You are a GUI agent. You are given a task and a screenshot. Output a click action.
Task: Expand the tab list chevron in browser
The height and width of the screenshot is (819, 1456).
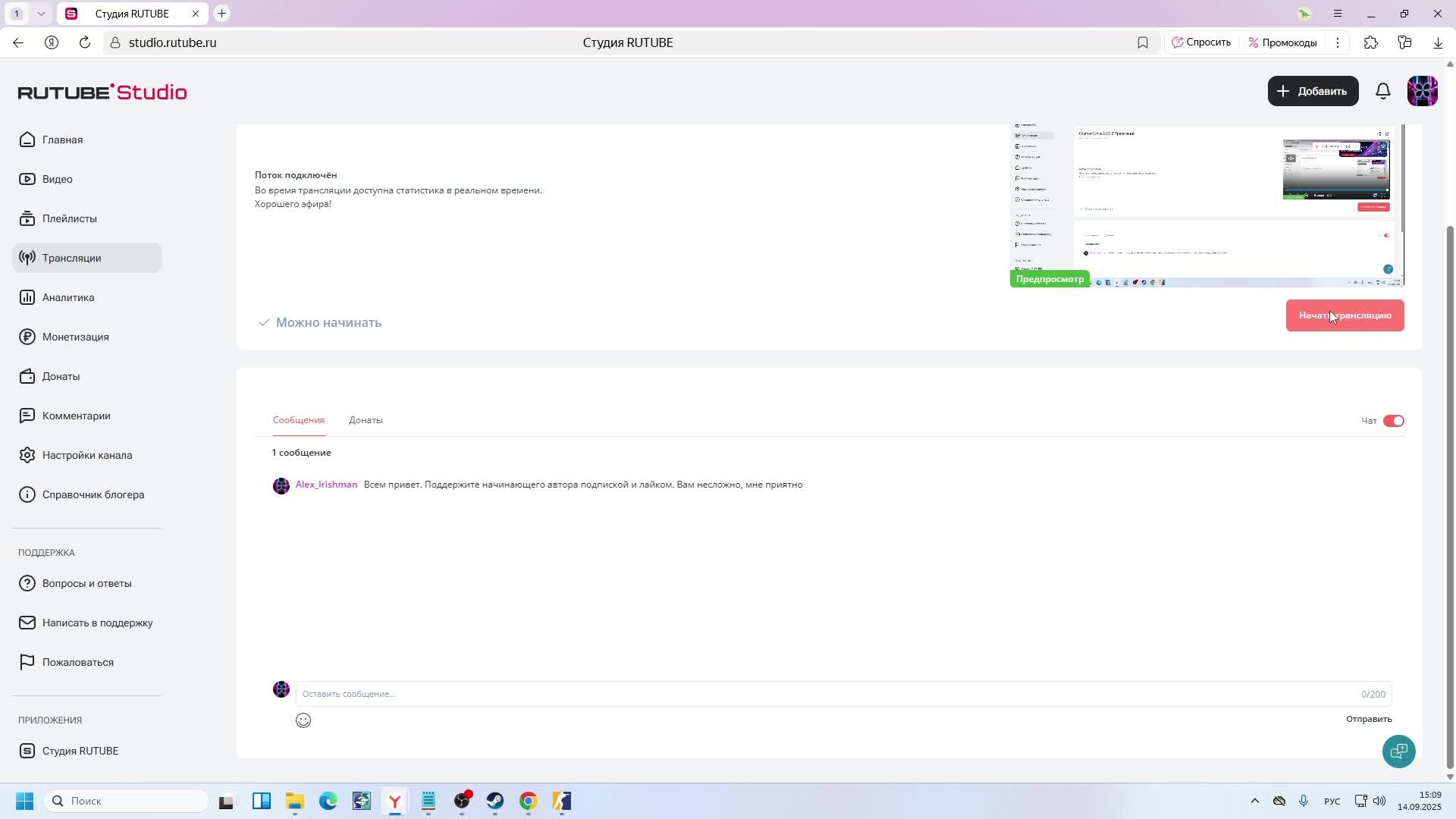(x=41, y=14)
